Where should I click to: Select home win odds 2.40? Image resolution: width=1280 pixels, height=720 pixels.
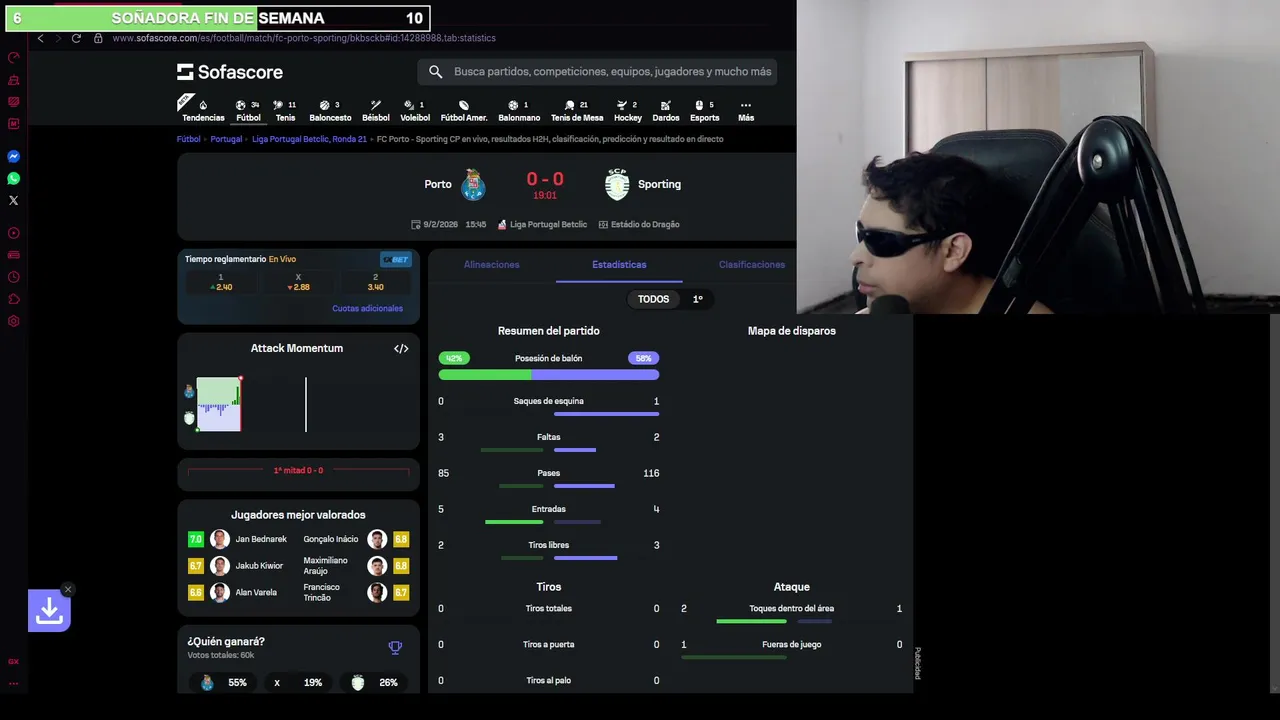click(220, 283)
